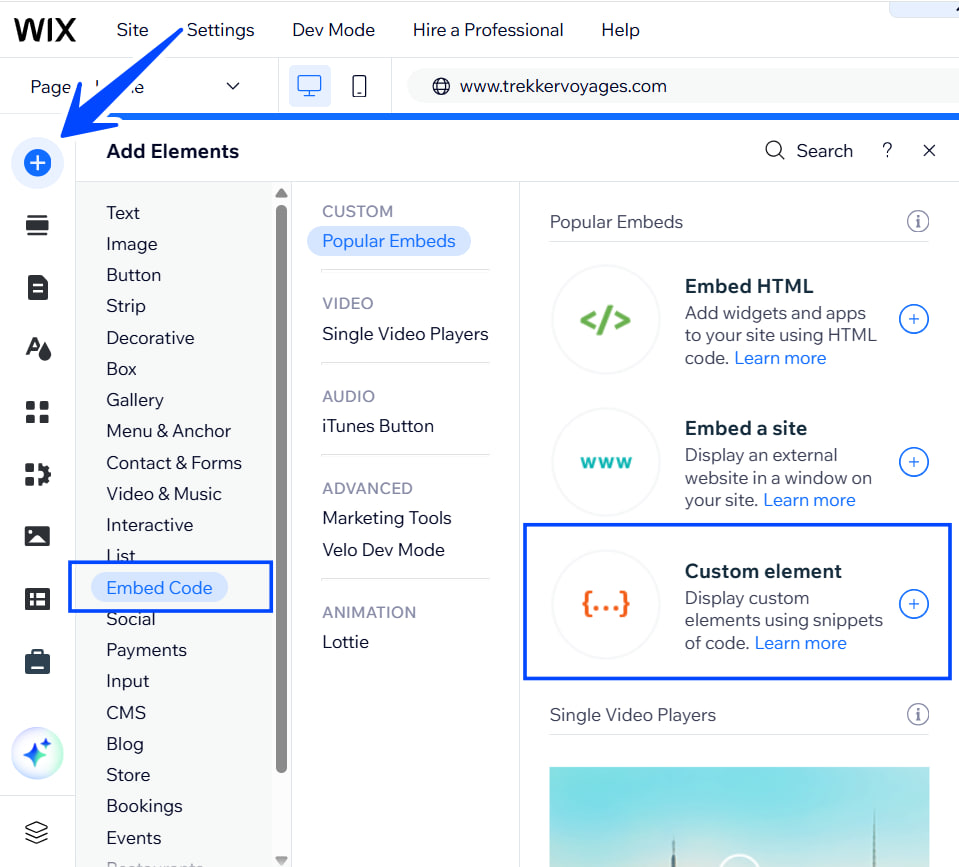Switch to desktop view
The image size is (959, 867).
[x=309, y=86]
